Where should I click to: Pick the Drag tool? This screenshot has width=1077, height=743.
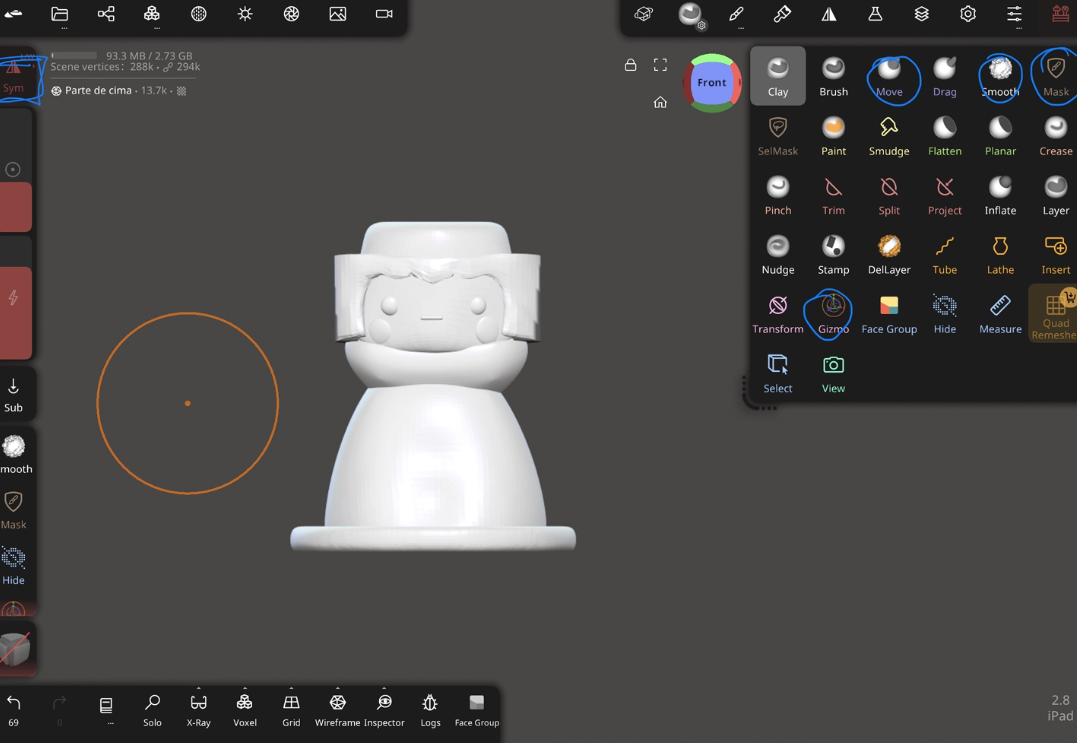(944, 76)
